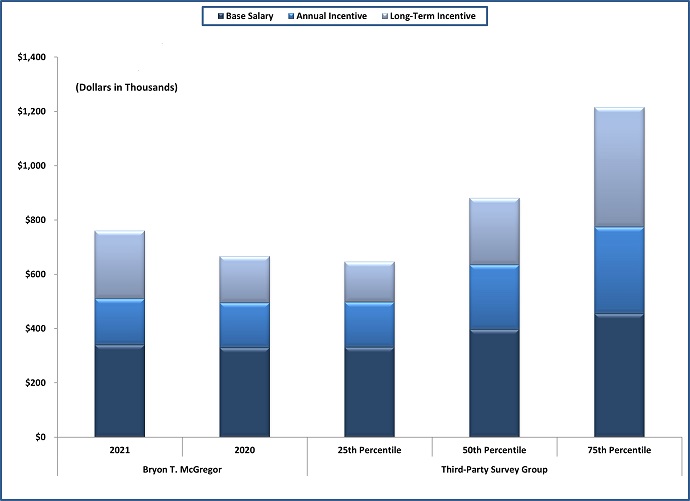Click the 25th Percentile category label
Screen dimensions: 690x501
[x=369, y=451]
